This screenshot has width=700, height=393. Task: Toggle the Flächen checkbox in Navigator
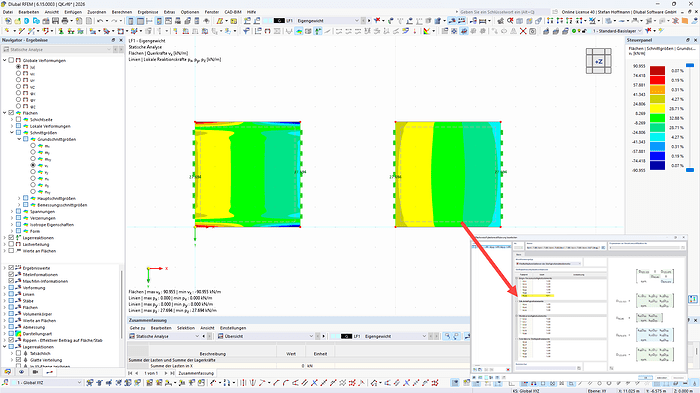coord(11,113)
